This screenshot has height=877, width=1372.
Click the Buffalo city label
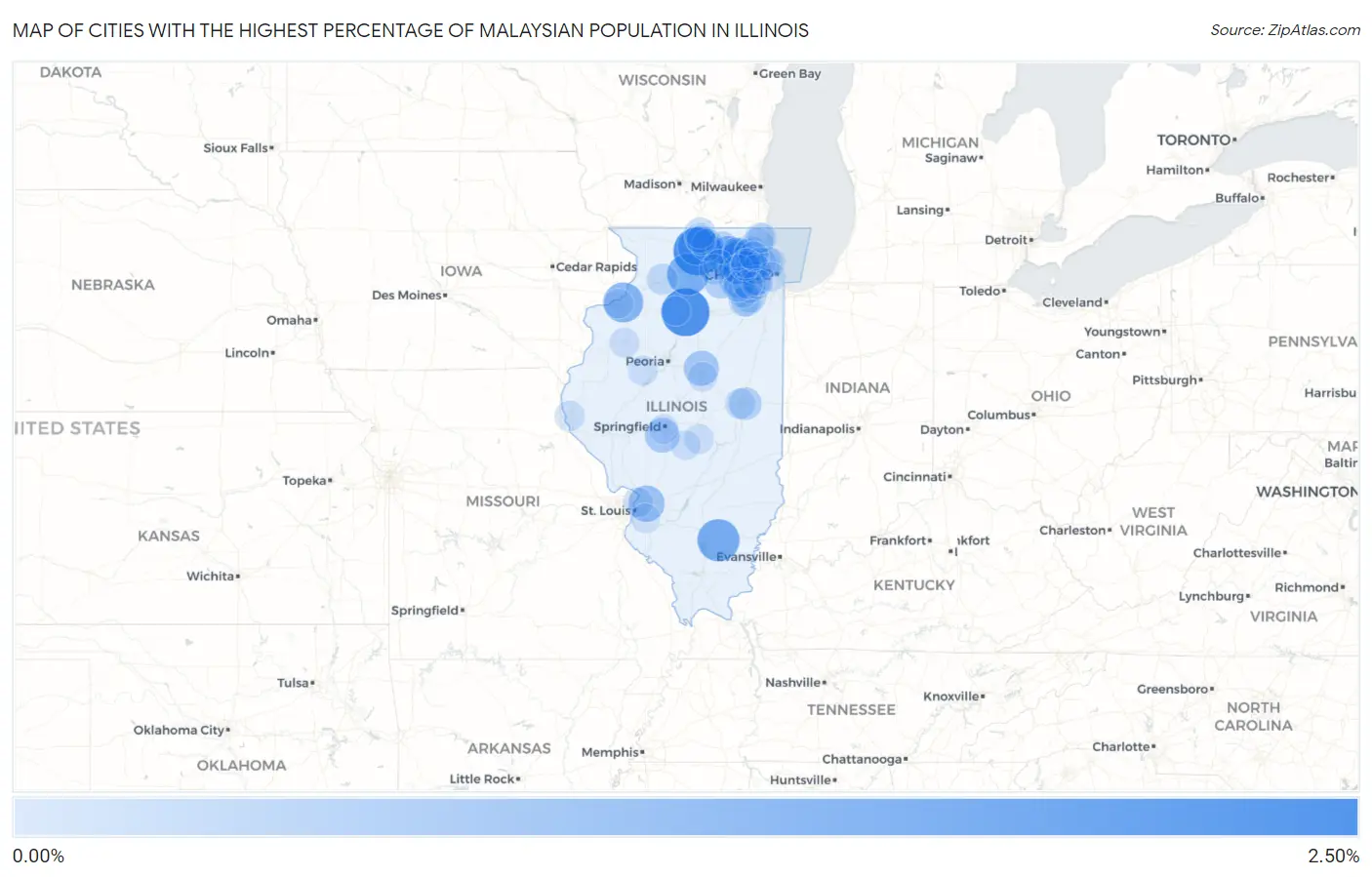[x=1239, y=197]
